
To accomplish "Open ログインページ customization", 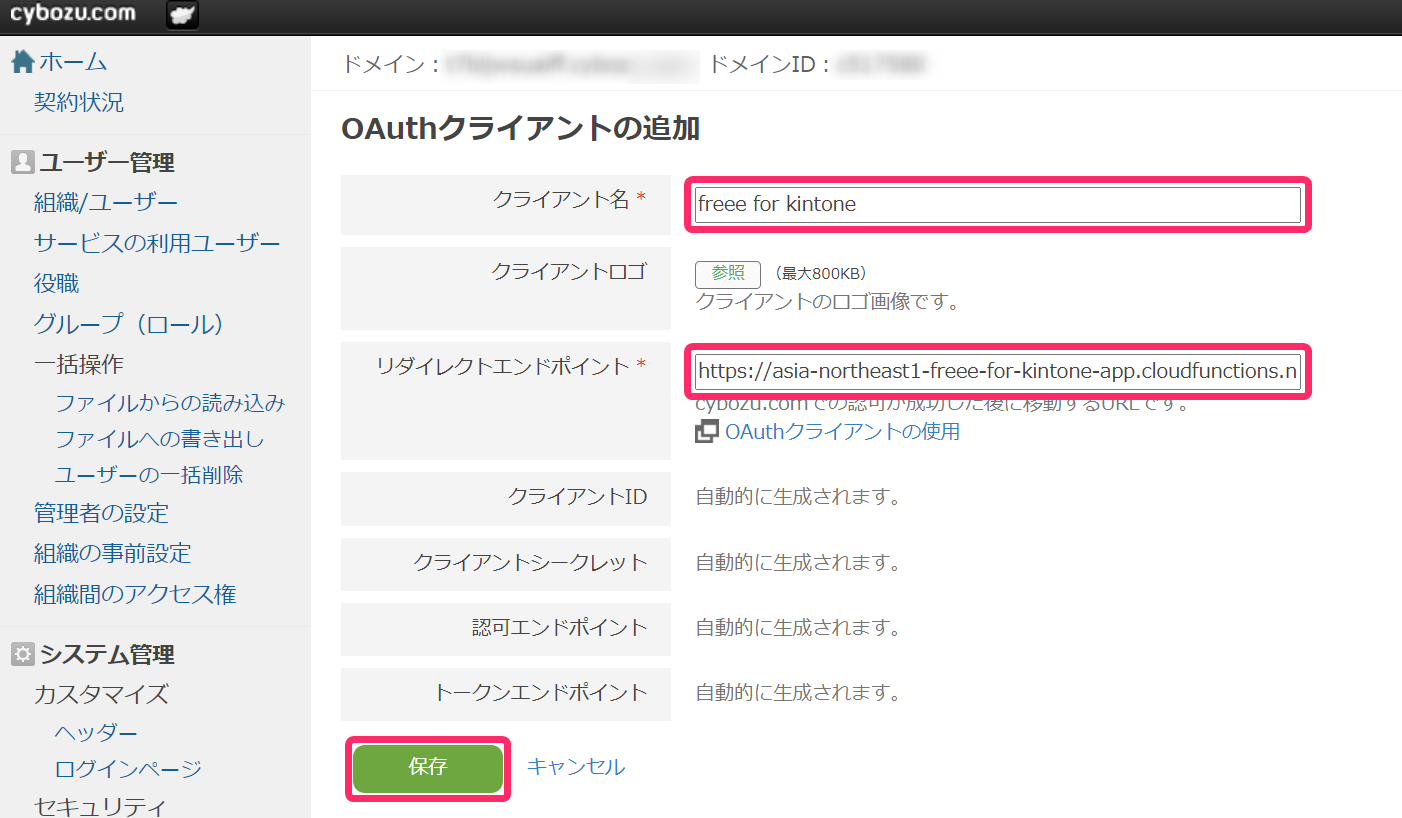I will click(x=128, y=769).
